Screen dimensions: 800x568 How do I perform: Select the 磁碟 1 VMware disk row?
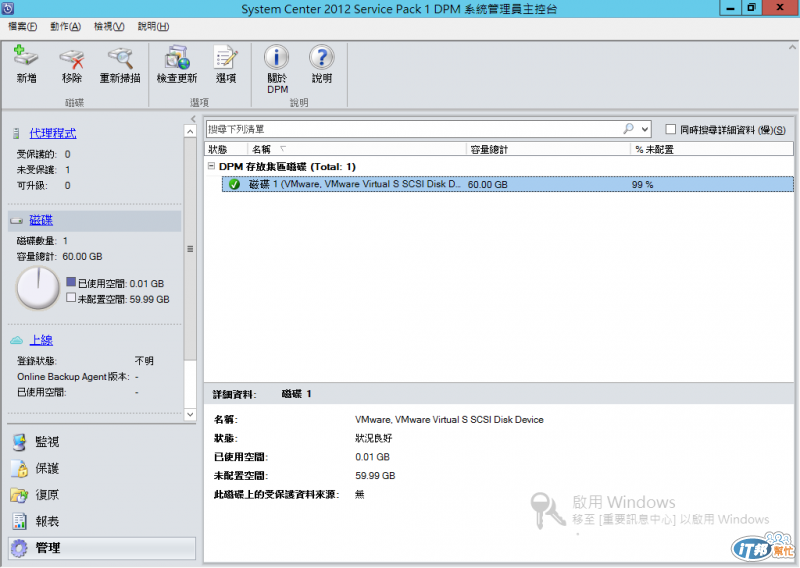(x=508, y=184)
